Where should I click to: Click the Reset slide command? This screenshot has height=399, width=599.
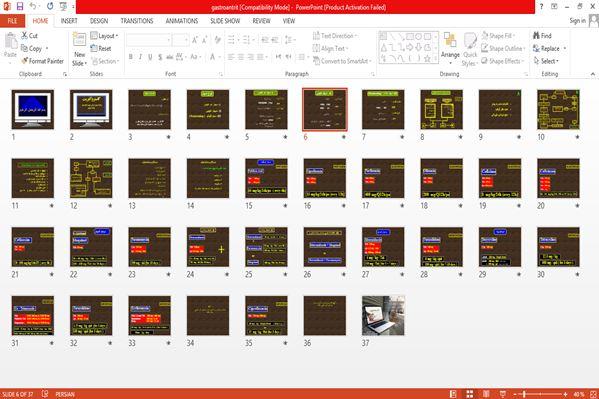click(101, 49)
